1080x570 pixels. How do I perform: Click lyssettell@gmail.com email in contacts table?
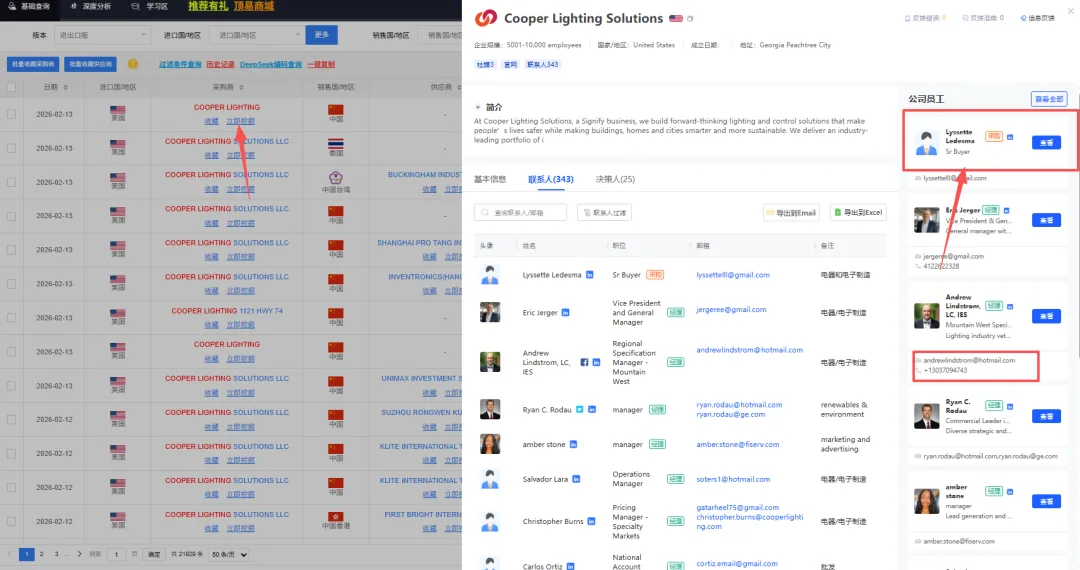733,275
